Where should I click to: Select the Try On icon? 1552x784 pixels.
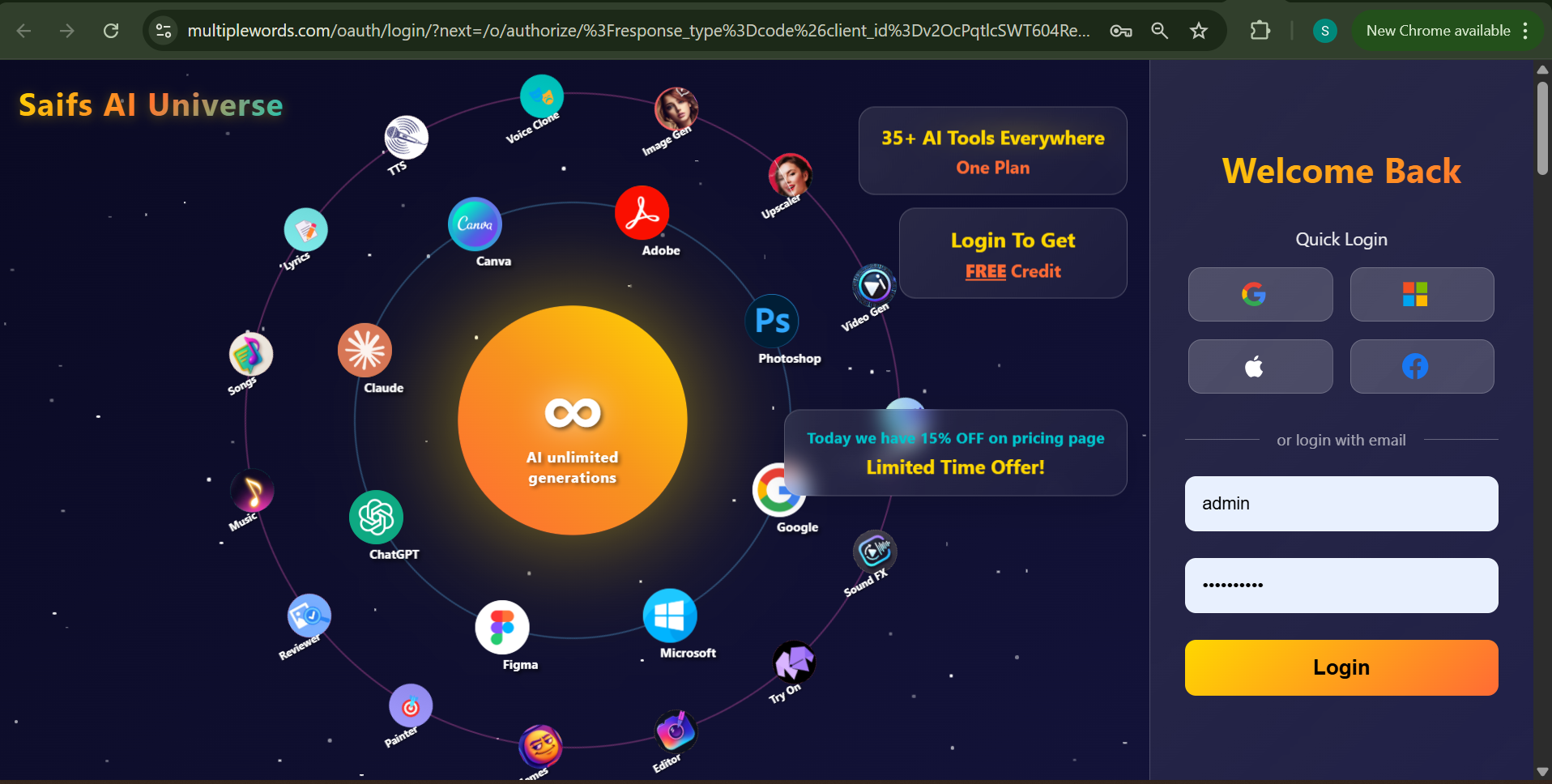(x=794, y=663)
